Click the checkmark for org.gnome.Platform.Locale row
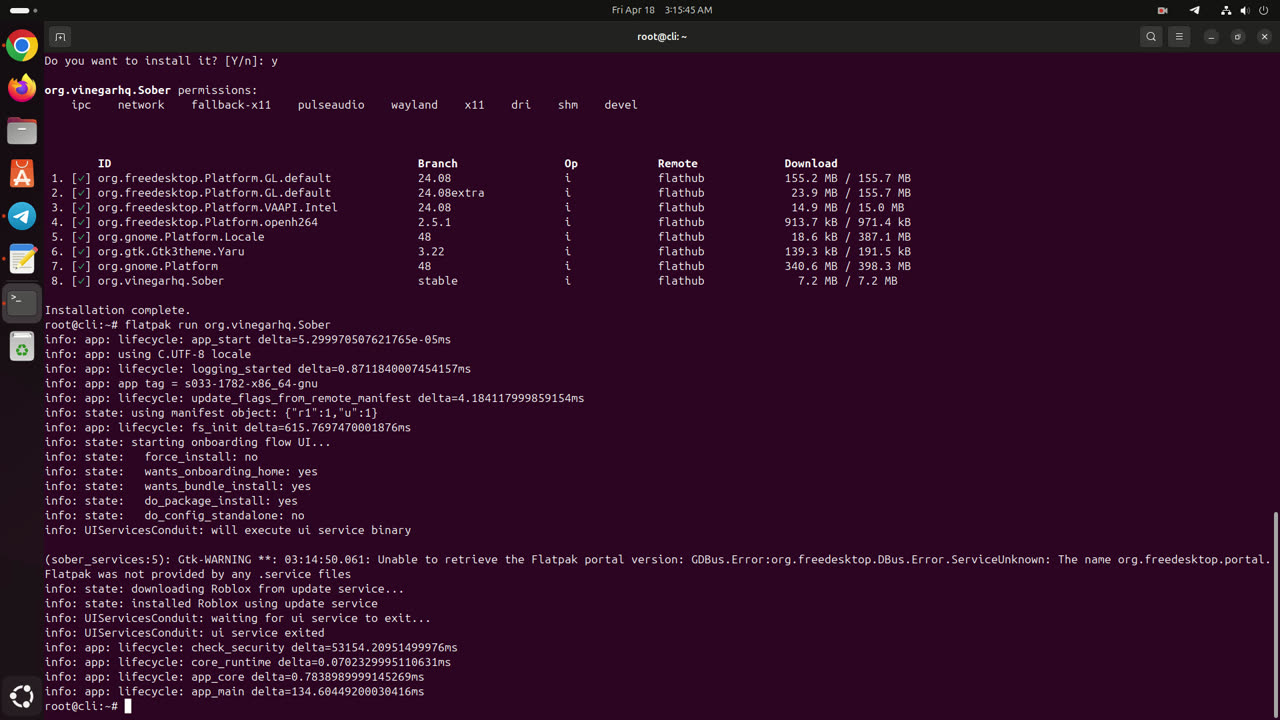 81,237
